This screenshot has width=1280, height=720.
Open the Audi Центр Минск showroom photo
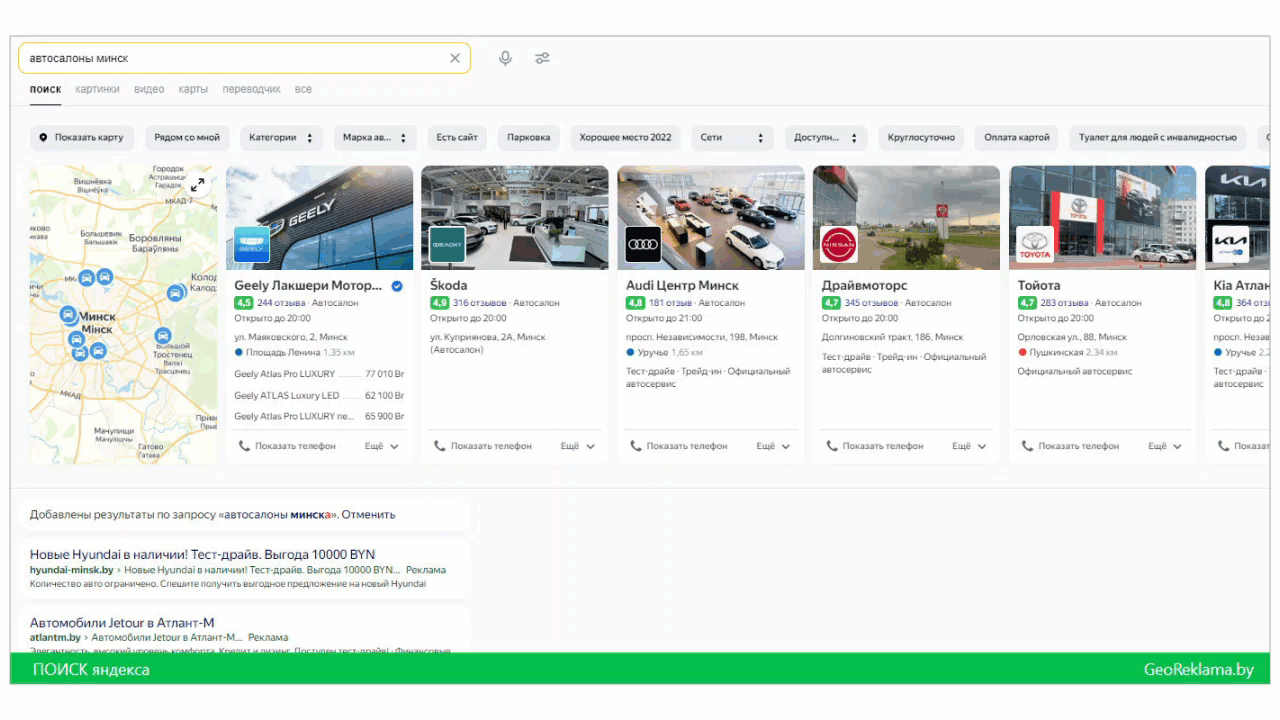coord(711,217)
